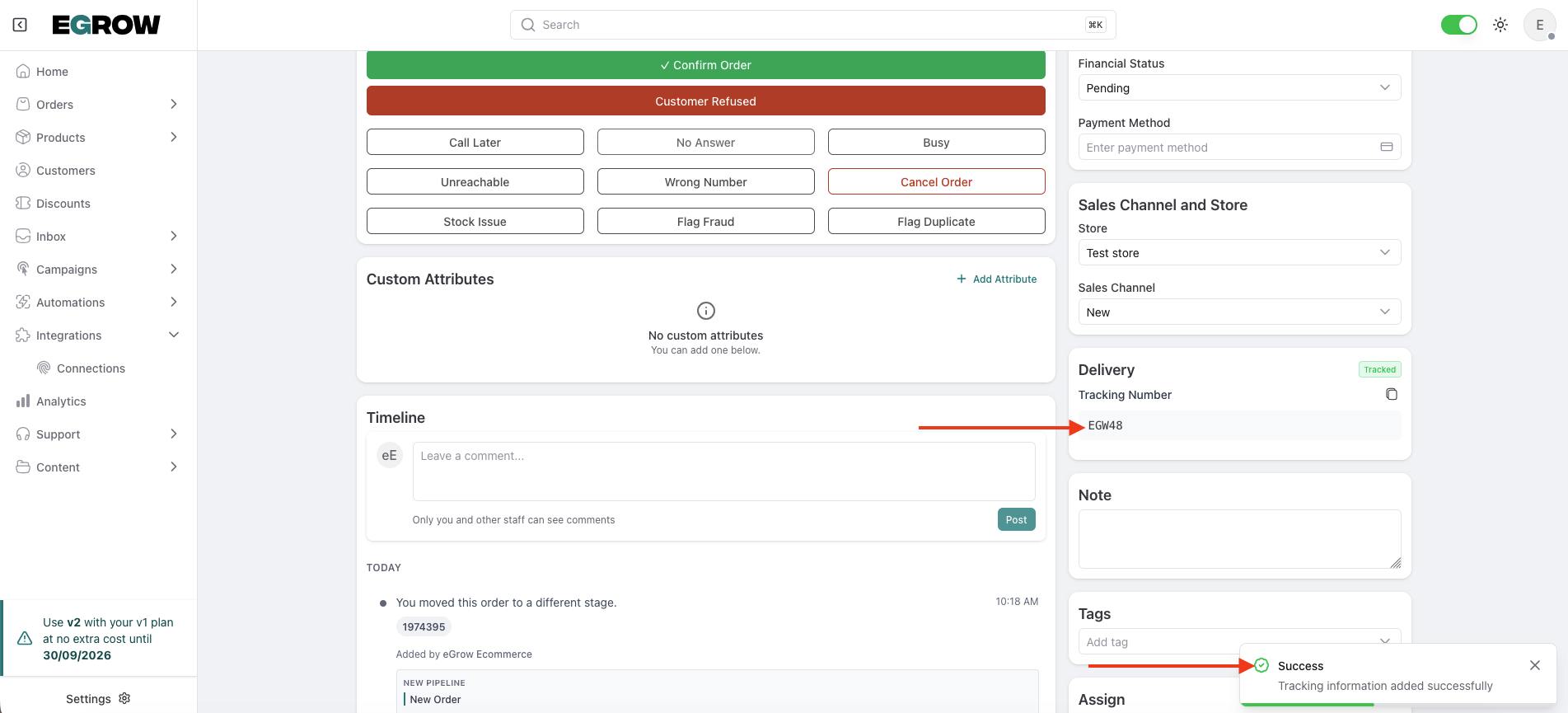Click the payment method card icon

(1387, 147)
